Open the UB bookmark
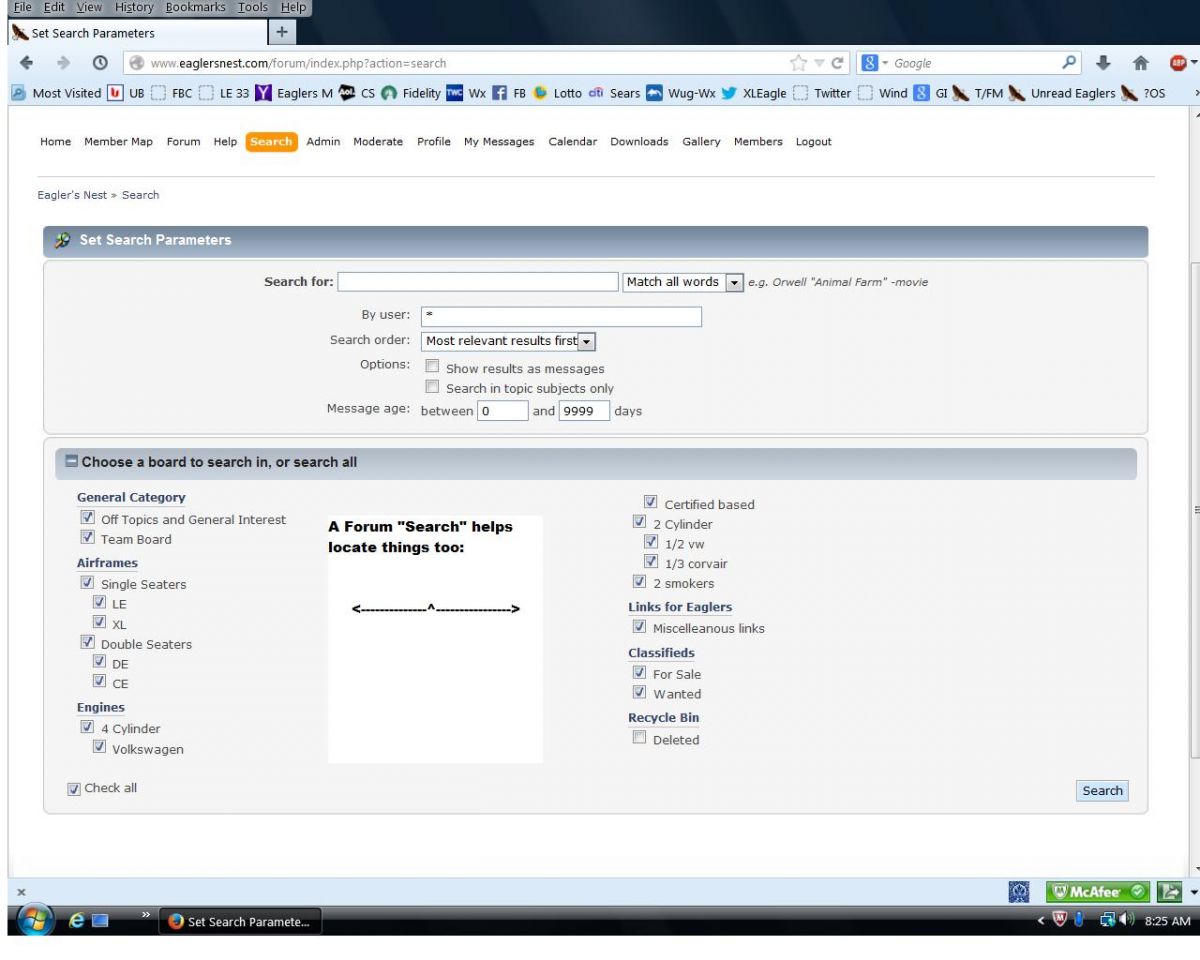Screen dimensions: 1200x960 [x=126, y=93]
